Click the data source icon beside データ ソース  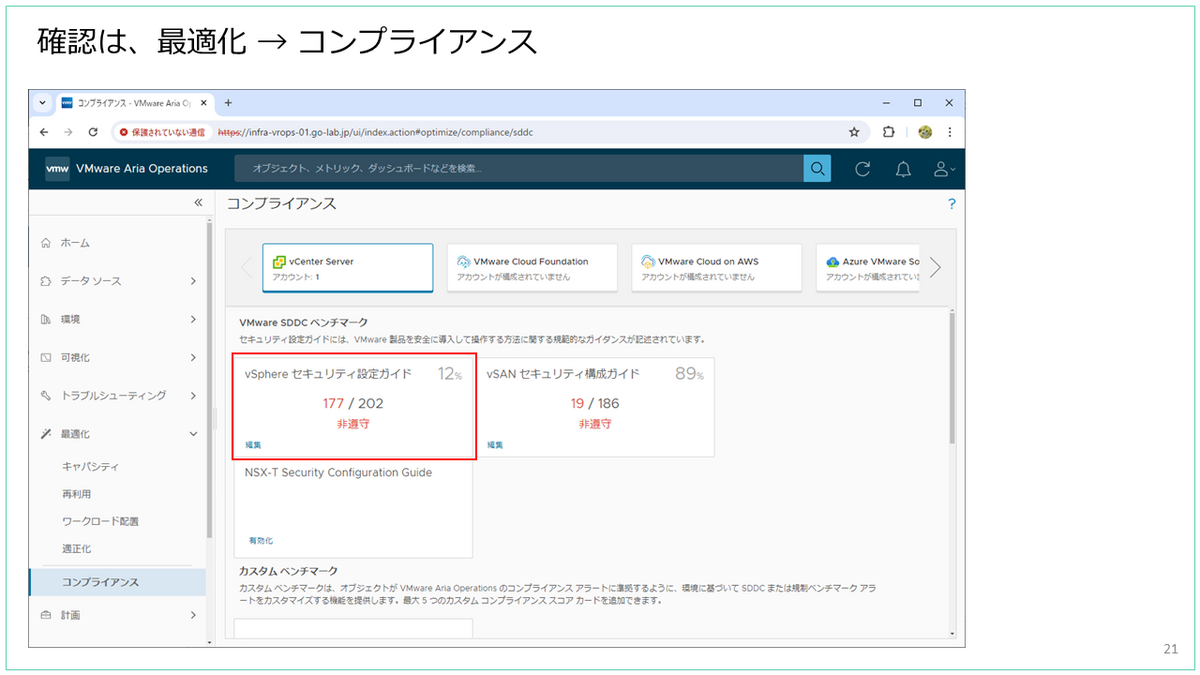point(45,281)
